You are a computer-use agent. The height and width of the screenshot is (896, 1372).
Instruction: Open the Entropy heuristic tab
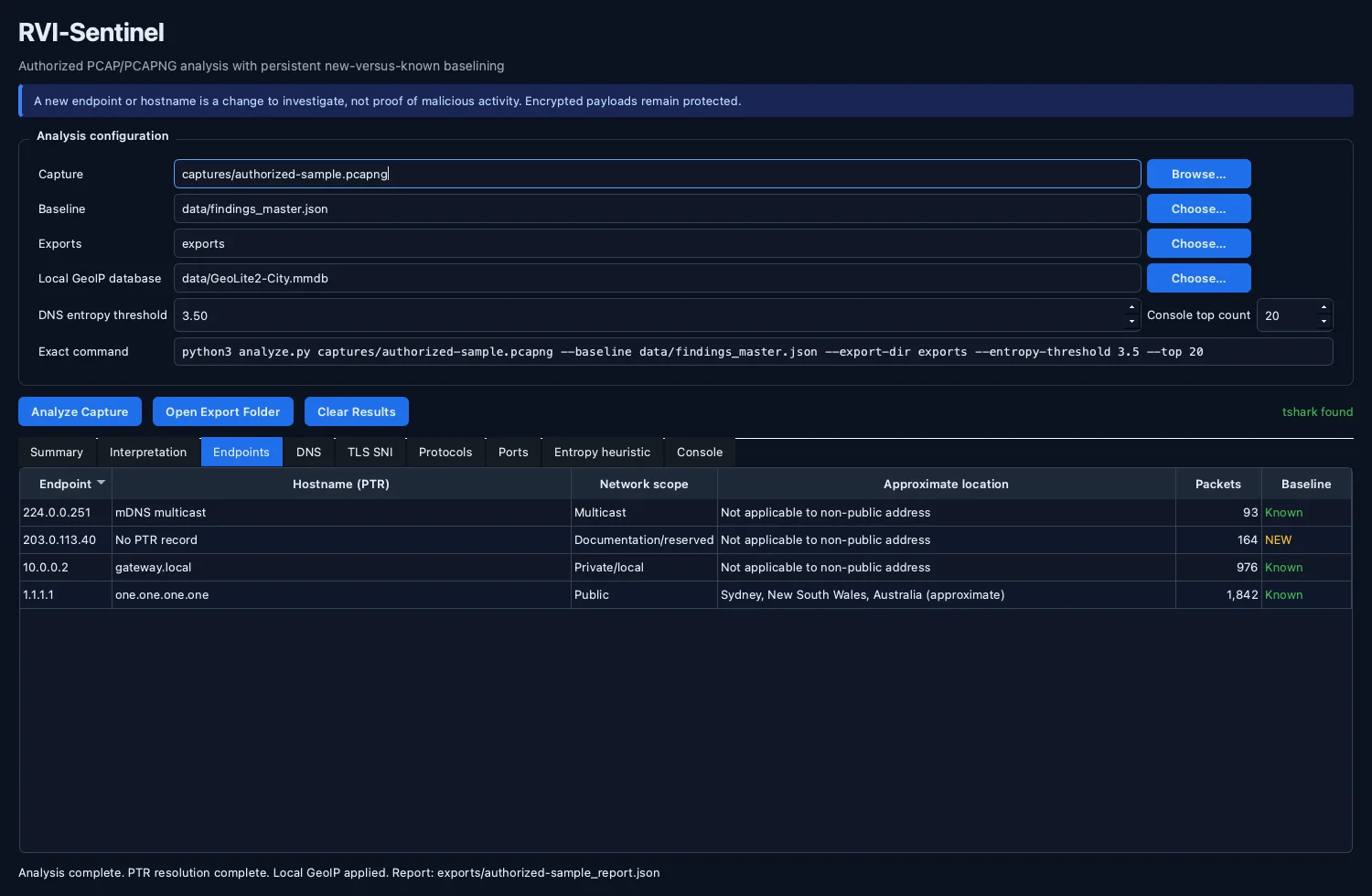click(603, 452)
